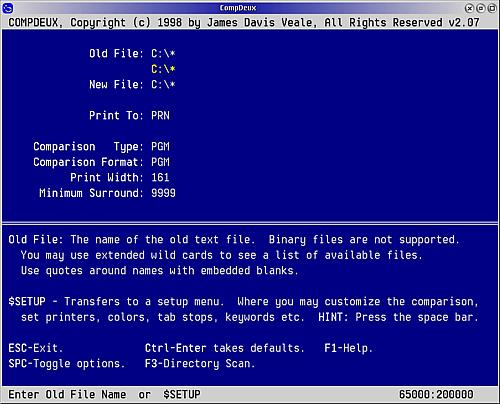Click the $SETUP help description heading
Image resolution: width=500 pixels, height=404 pixels.
tap(27, 301)
